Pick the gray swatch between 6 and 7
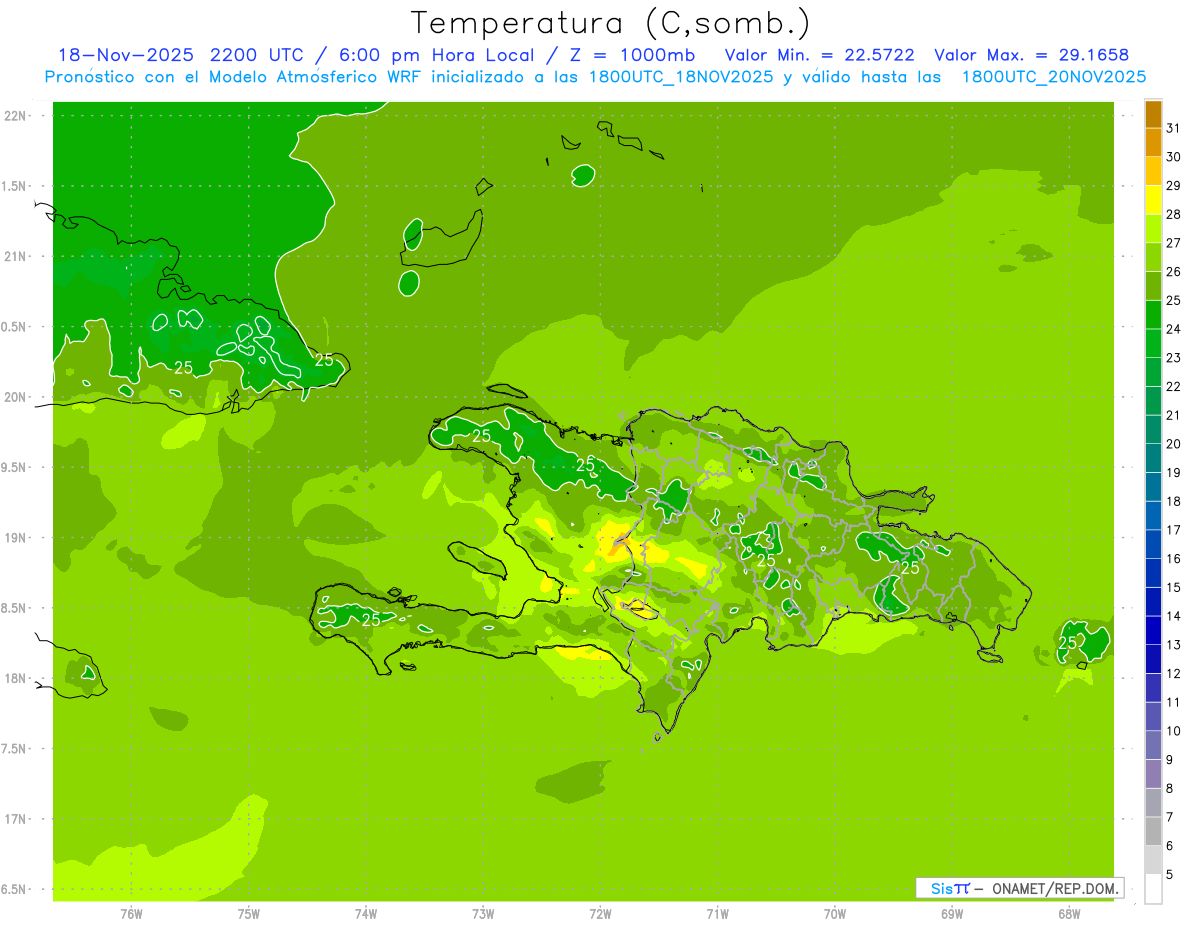Viewport: 1200px width, 927px height. [x=1153, y=831]
